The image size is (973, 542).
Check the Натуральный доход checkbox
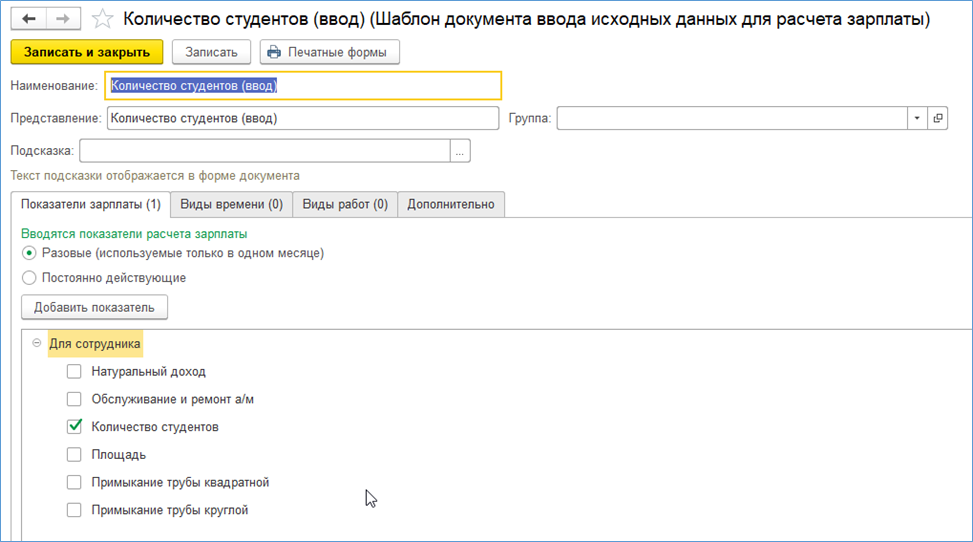74,372
